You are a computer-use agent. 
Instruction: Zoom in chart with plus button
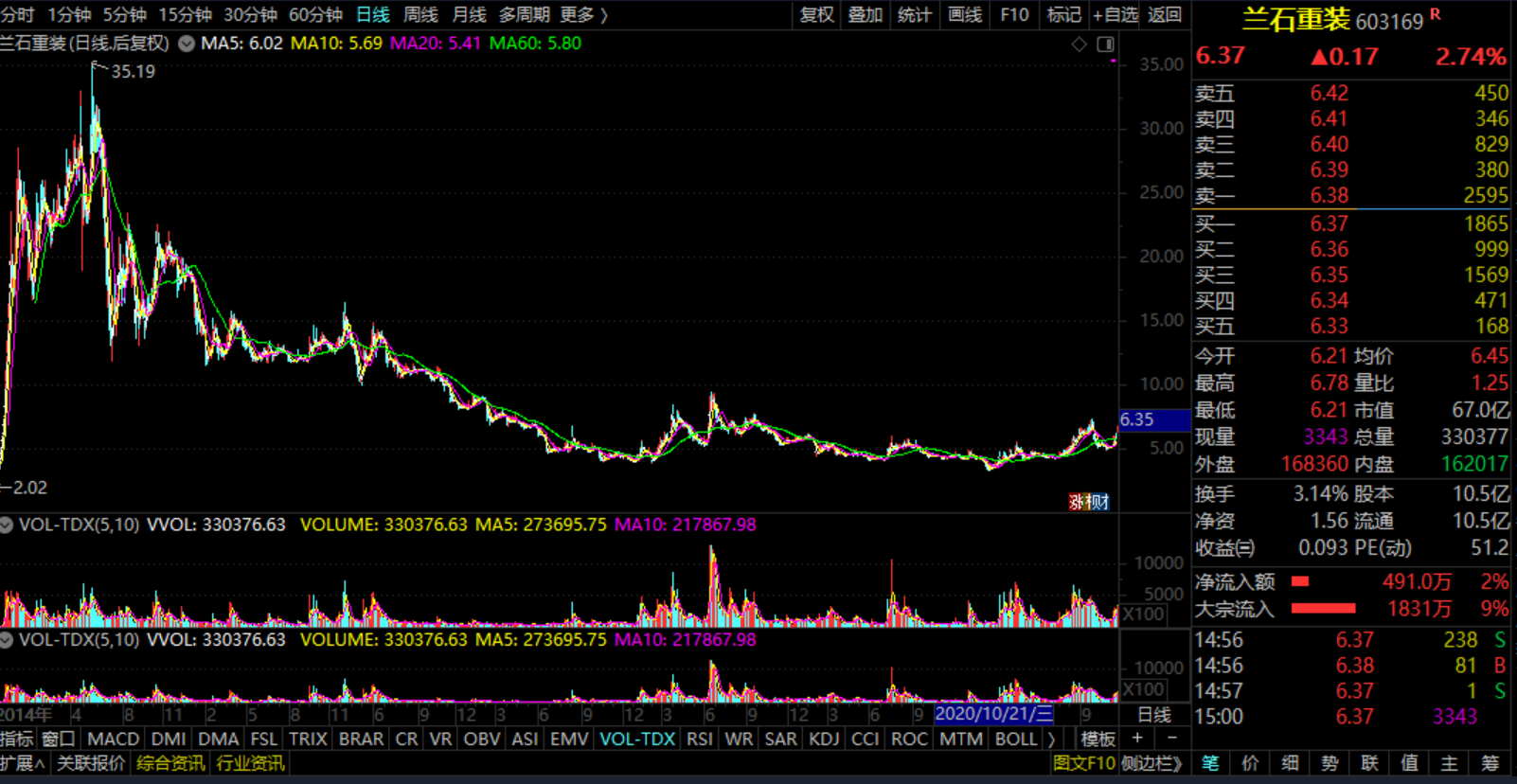pos(1137,739)
